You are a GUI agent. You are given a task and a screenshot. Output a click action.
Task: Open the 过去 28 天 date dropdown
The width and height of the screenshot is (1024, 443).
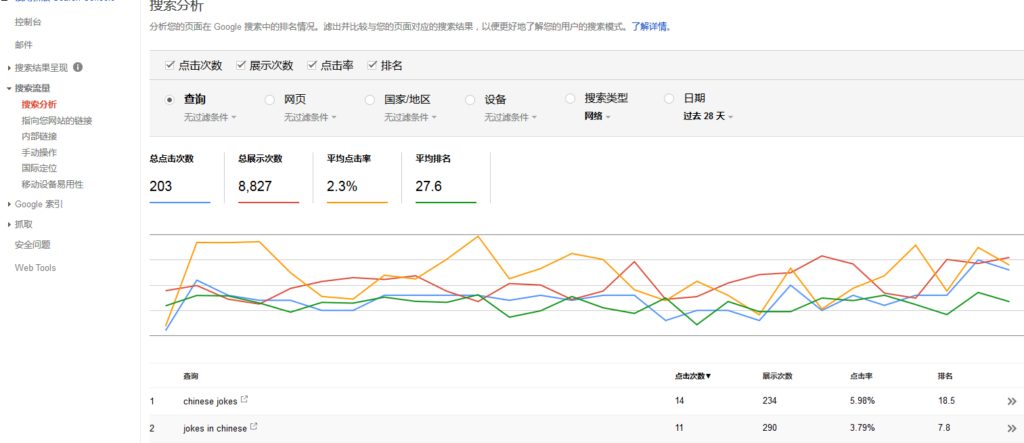point(709,116)
